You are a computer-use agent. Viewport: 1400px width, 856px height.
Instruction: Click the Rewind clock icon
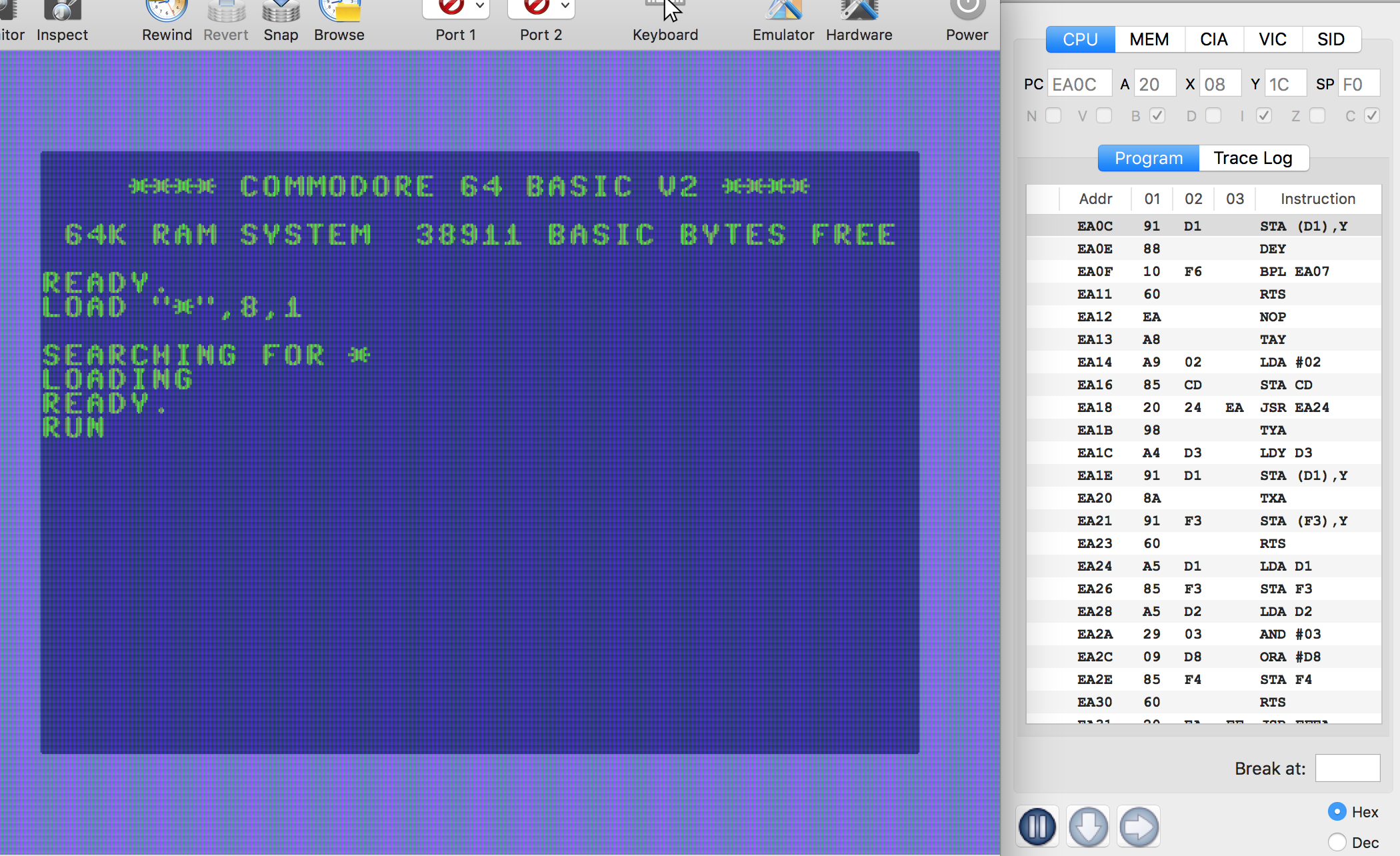[167, 10]
